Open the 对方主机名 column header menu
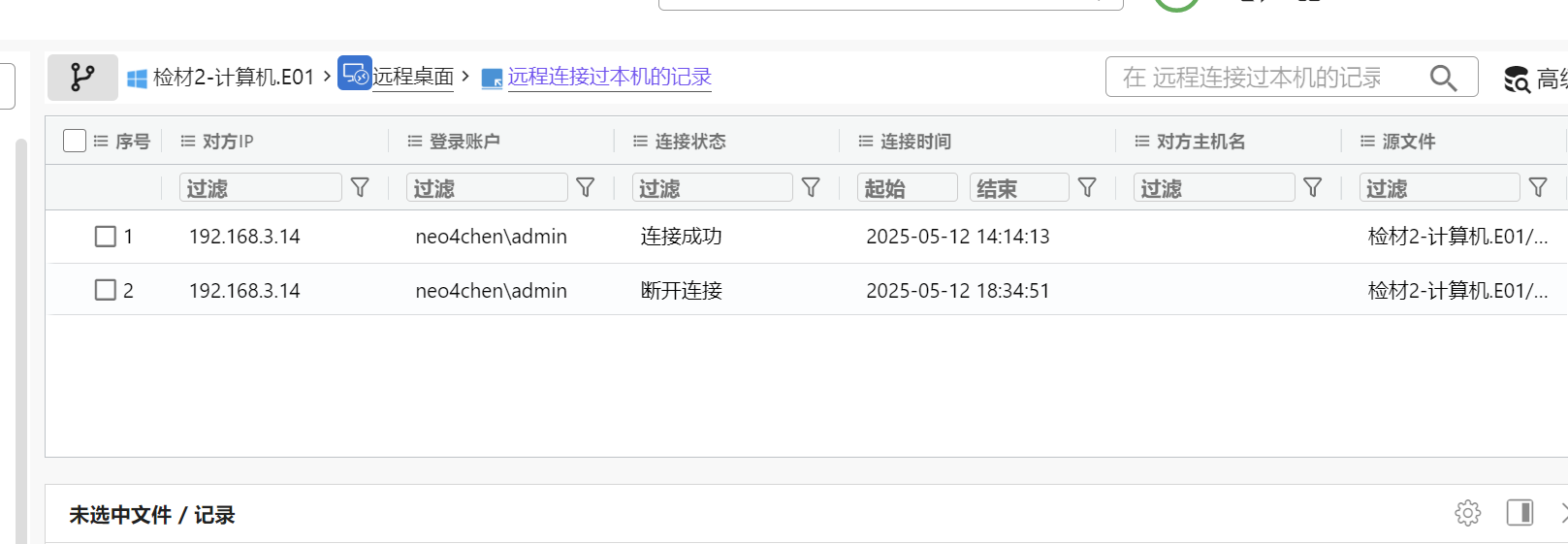1568x544 pixels. (x=1142, y=142)
